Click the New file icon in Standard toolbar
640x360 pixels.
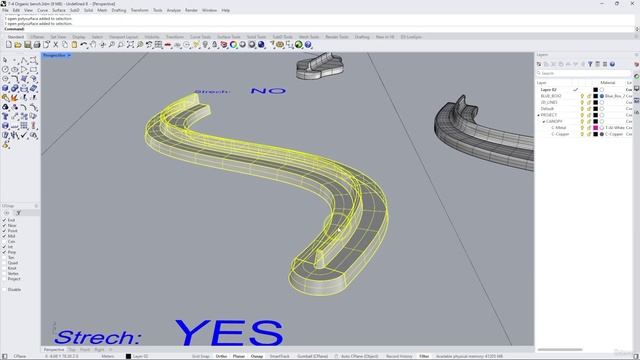tap(9, 45)
